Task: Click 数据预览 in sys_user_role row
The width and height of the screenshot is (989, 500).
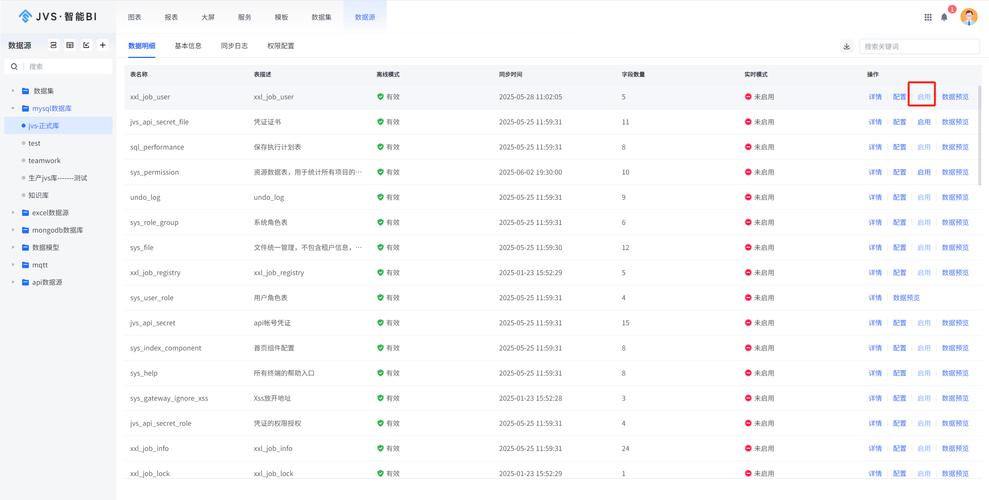Action: tap(906, 298)
